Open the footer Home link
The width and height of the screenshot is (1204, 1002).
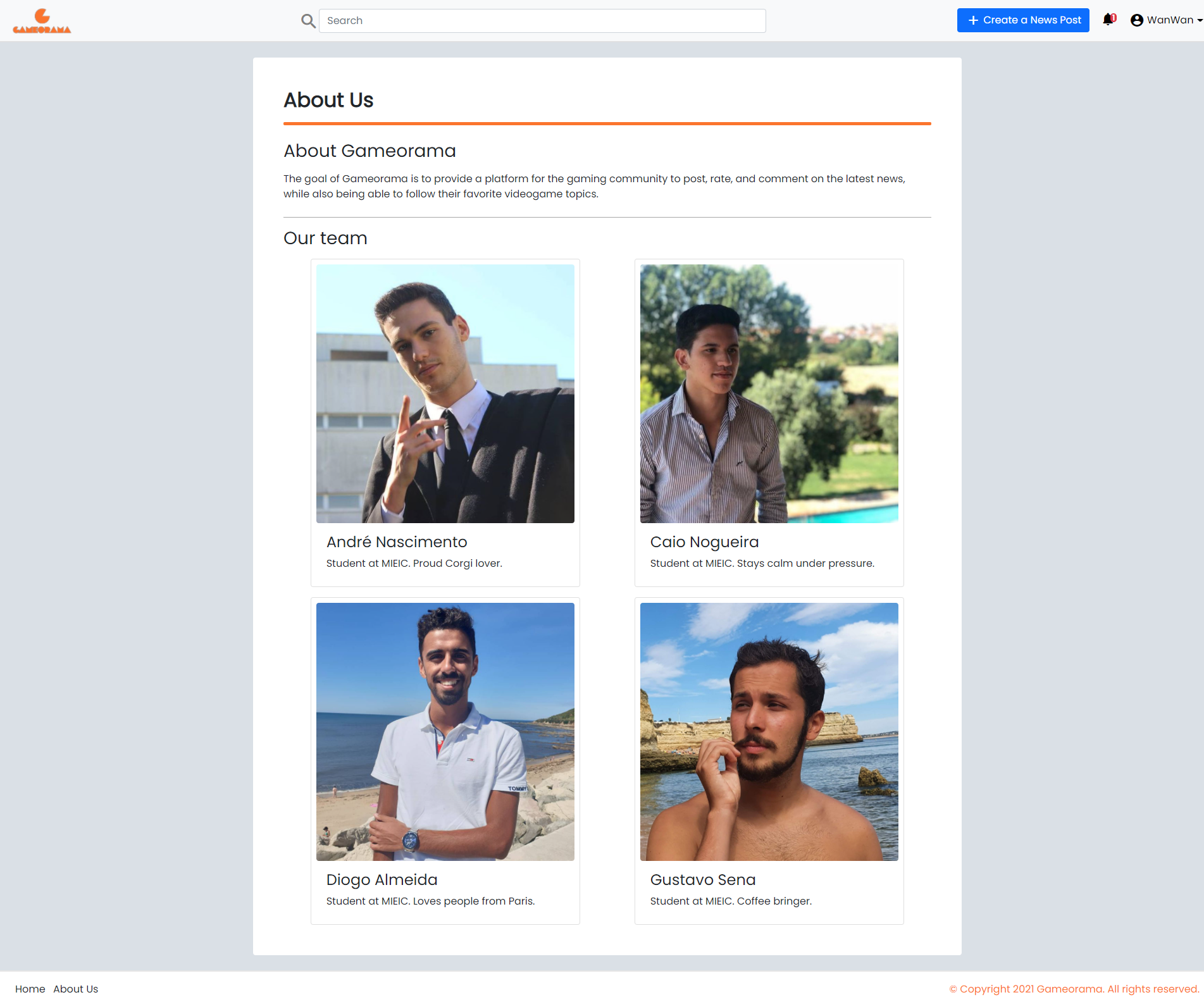(30, 989)
